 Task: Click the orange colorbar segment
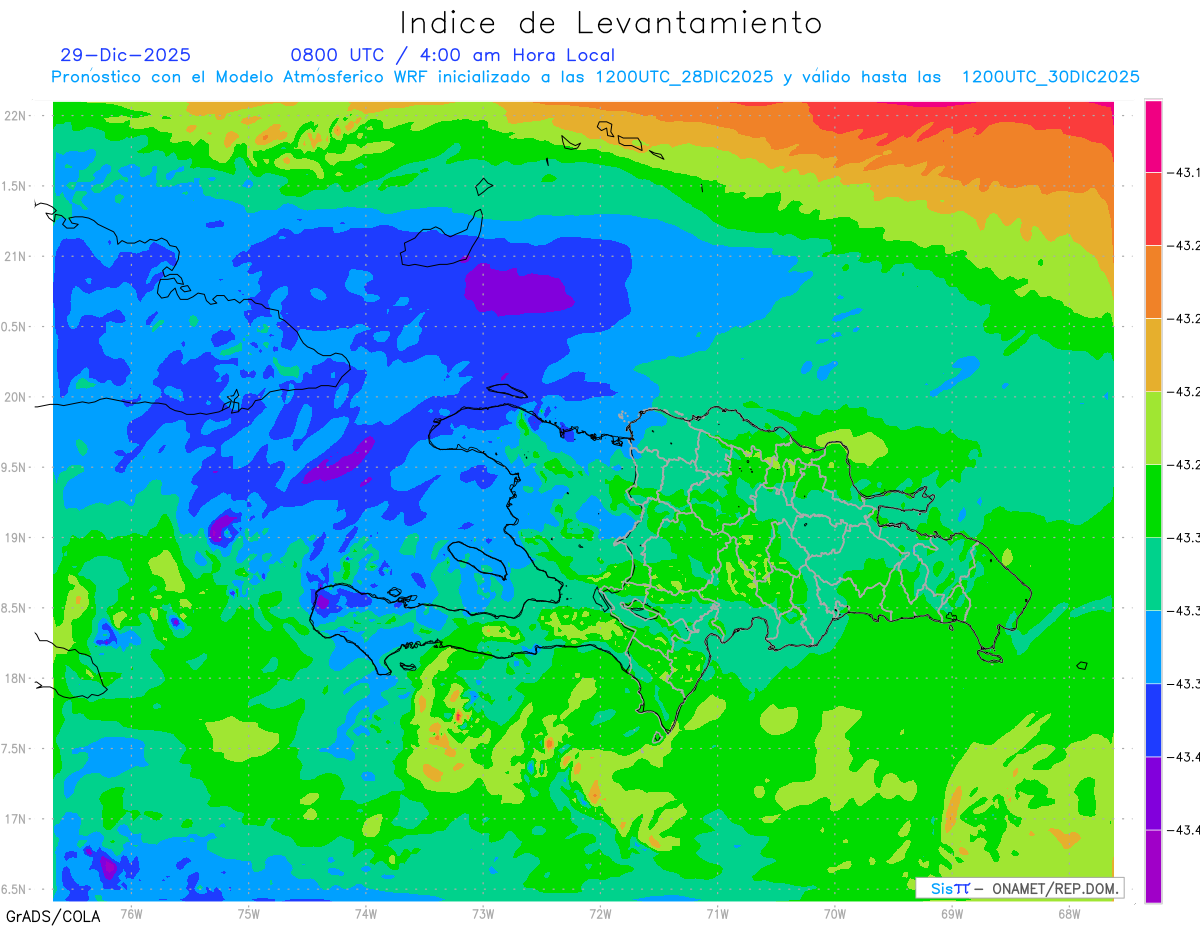pos(1153,282)
